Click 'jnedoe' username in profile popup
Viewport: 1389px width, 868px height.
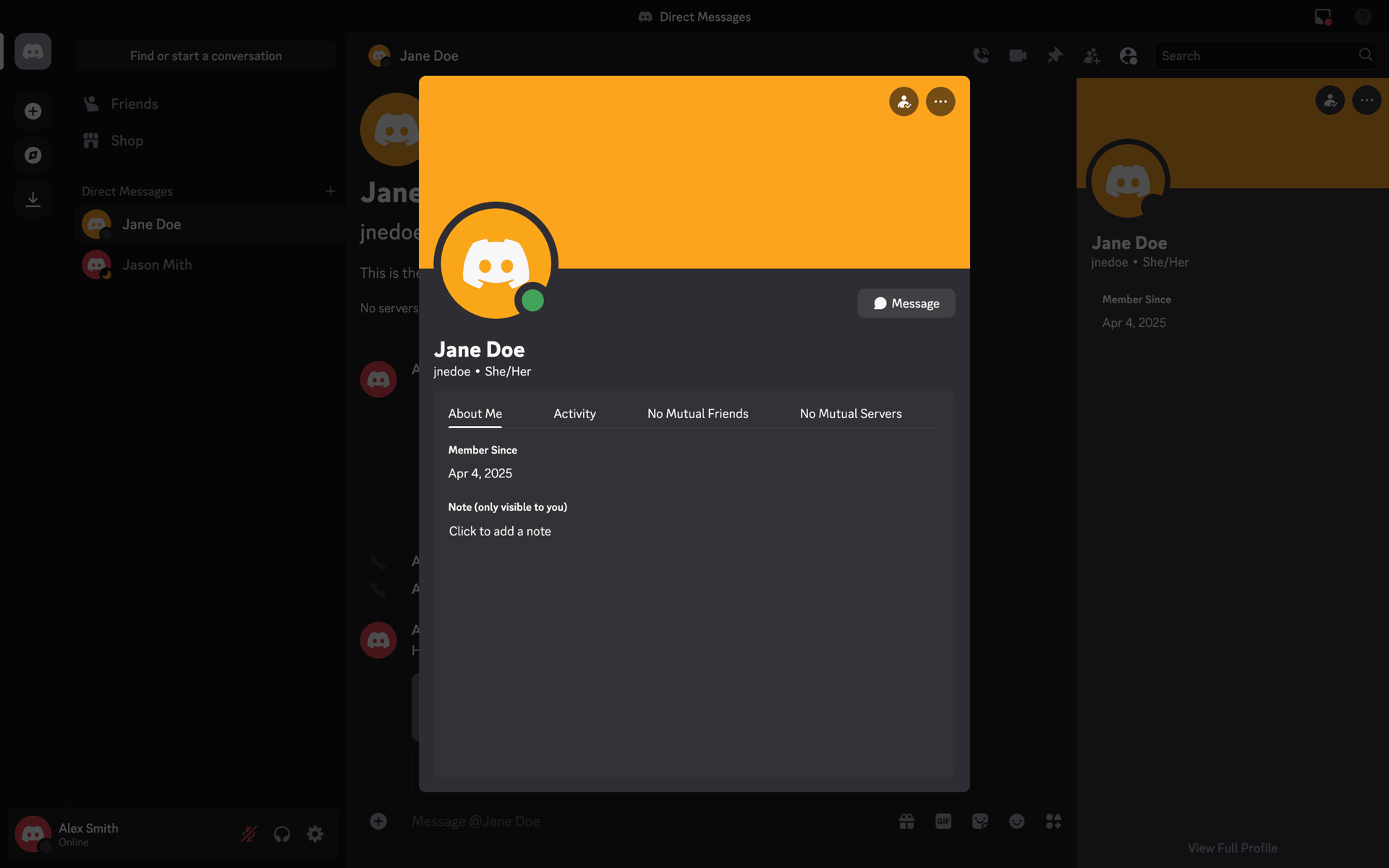451,372
